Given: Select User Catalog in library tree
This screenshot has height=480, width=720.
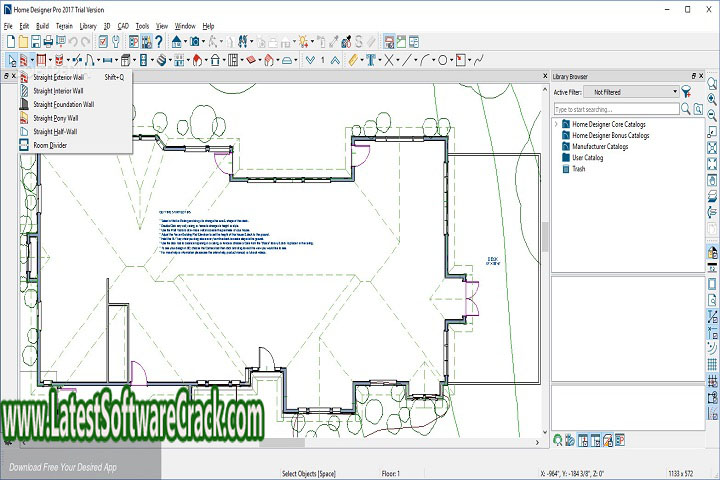Looking at the screenshot, I should tap(587, 158).
